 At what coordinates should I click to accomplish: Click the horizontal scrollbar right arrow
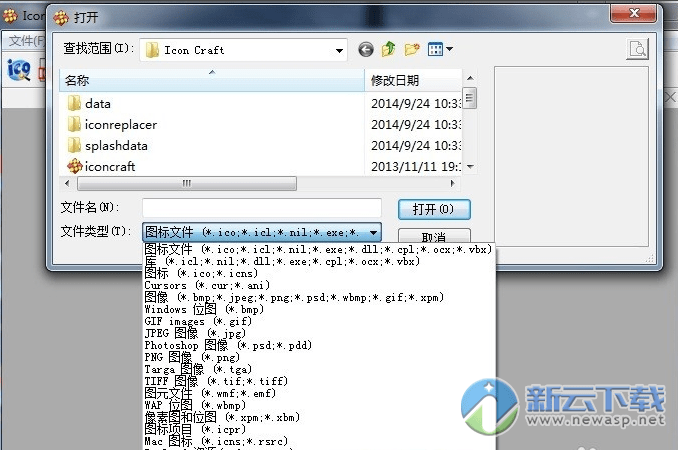click(453, 183)
